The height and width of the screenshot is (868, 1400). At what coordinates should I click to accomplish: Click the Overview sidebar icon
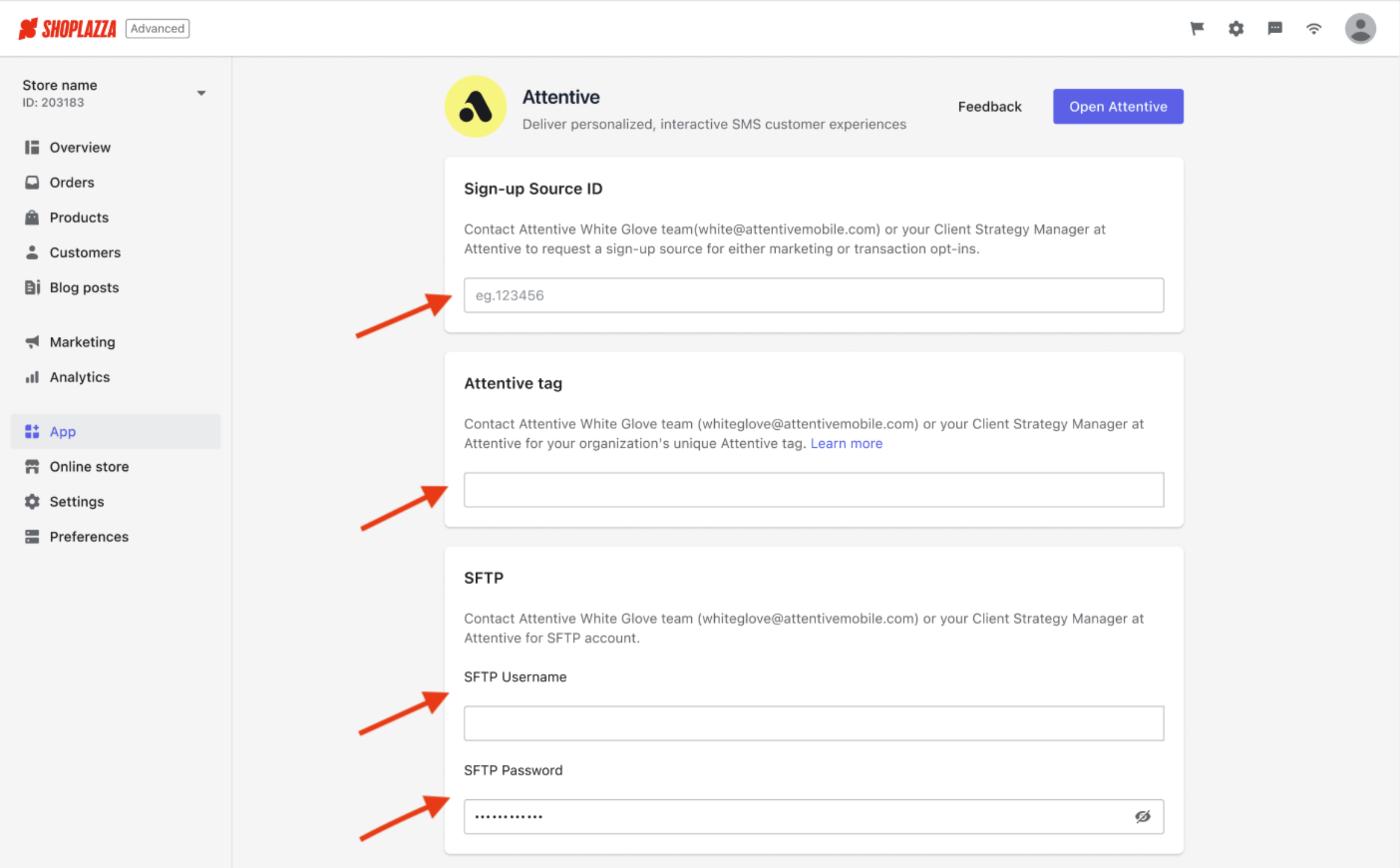pyautogui.click(x=32, y=147)
